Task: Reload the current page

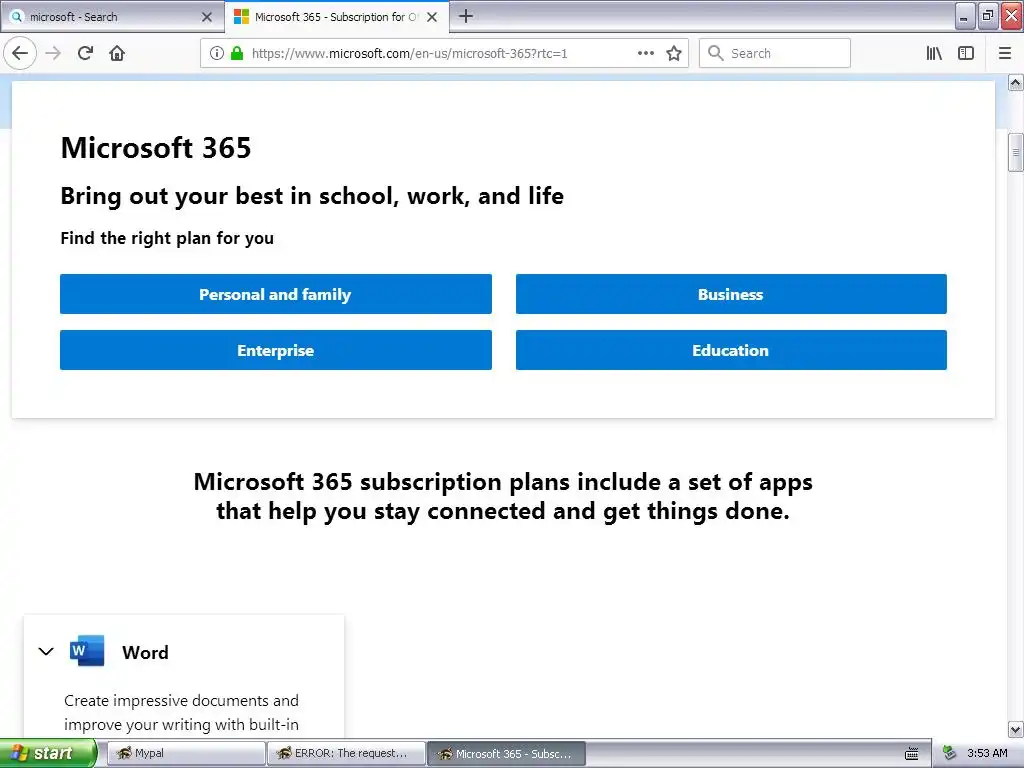Action: click(x=86, y=53)
